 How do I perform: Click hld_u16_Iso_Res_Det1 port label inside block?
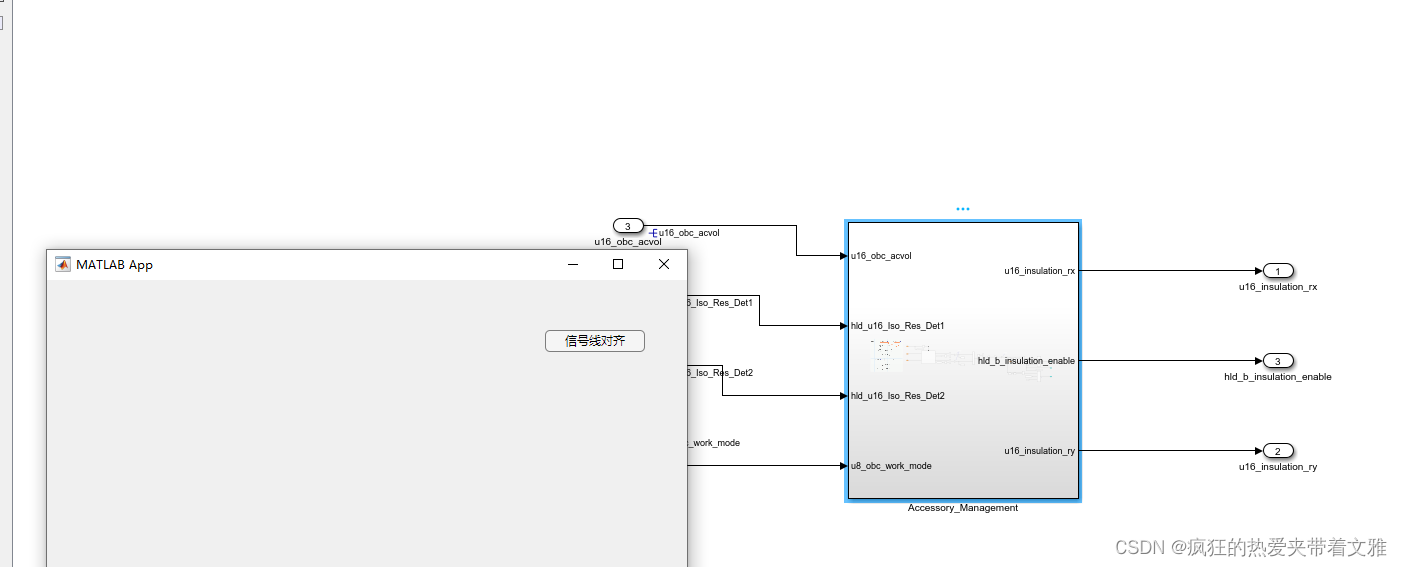coord(898,326)
